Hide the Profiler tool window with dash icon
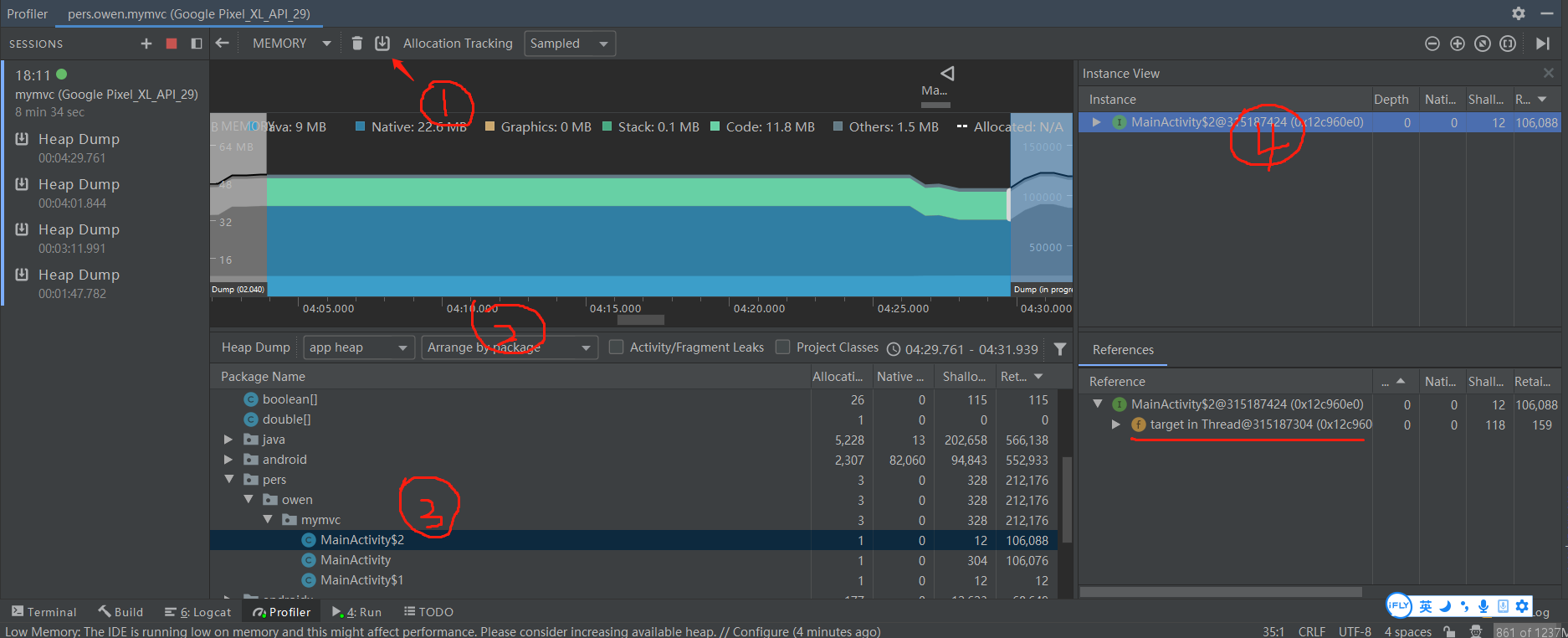The width and height of the screenshot is (1568, 638). pos(1547,13)
